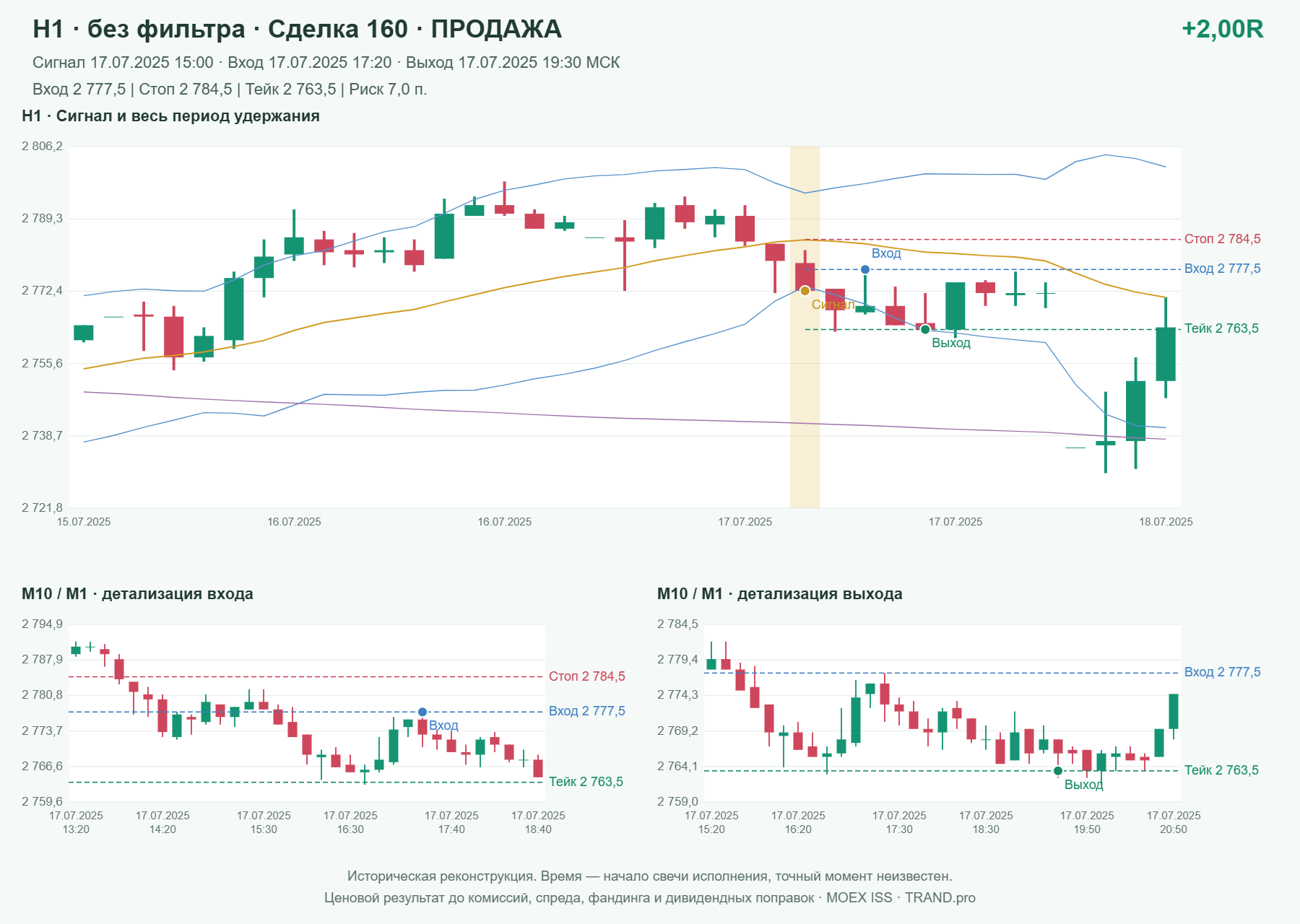The height and width of the screenshot is (924, 1300).
Task: Click the orange signal marker on H1 chart
Action: [805, 291]
